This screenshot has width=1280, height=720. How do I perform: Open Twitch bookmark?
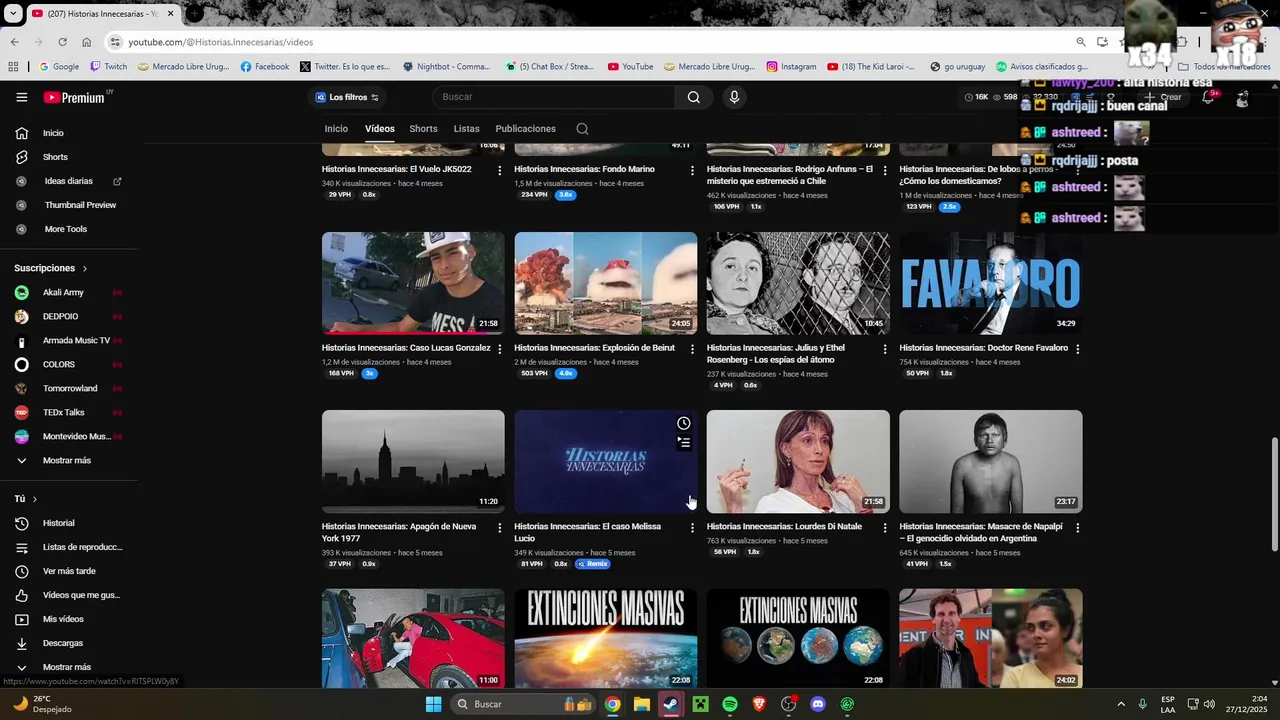pos(109,67)
